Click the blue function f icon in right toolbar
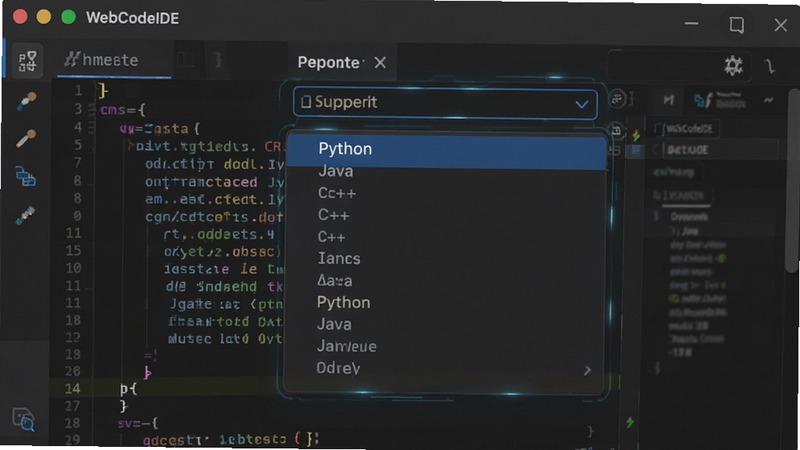Viewport: 800px width, 450px height. (703, 101)
